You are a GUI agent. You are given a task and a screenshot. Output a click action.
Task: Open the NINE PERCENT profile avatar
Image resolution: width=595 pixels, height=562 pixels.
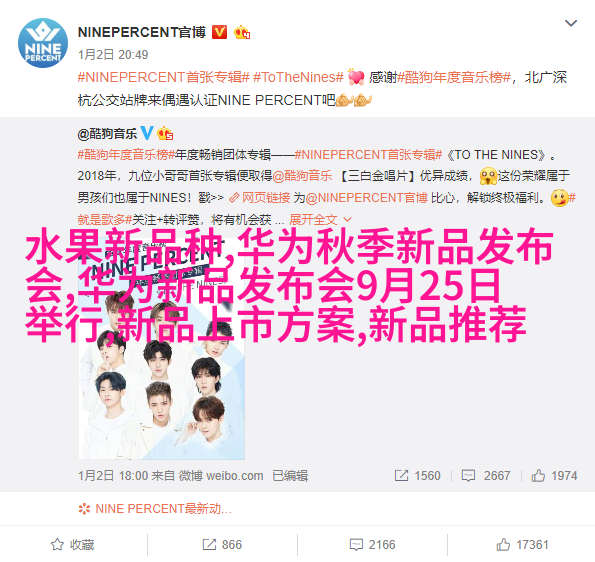click(43, 43)
